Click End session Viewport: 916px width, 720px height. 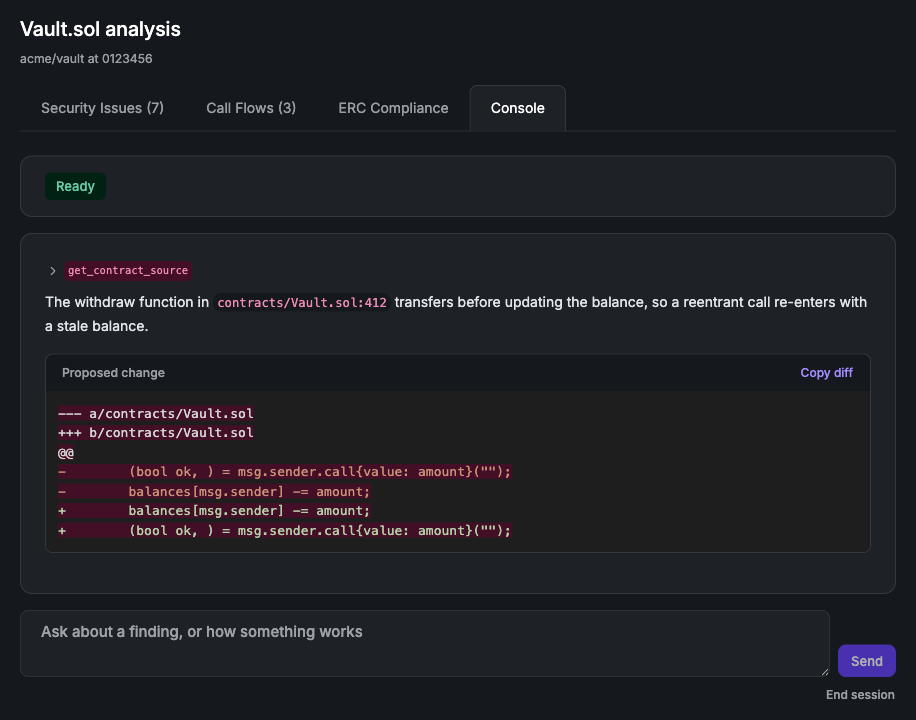pos(860,695)
